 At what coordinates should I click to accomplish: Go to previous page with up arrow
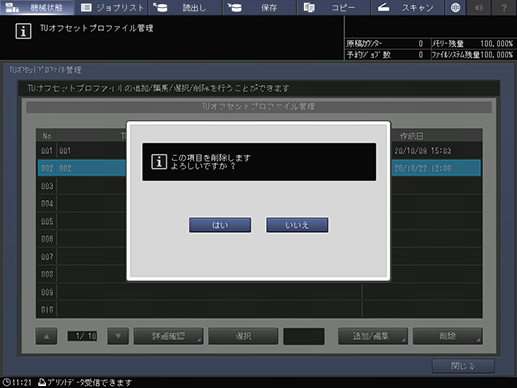[x=46, y=336]
